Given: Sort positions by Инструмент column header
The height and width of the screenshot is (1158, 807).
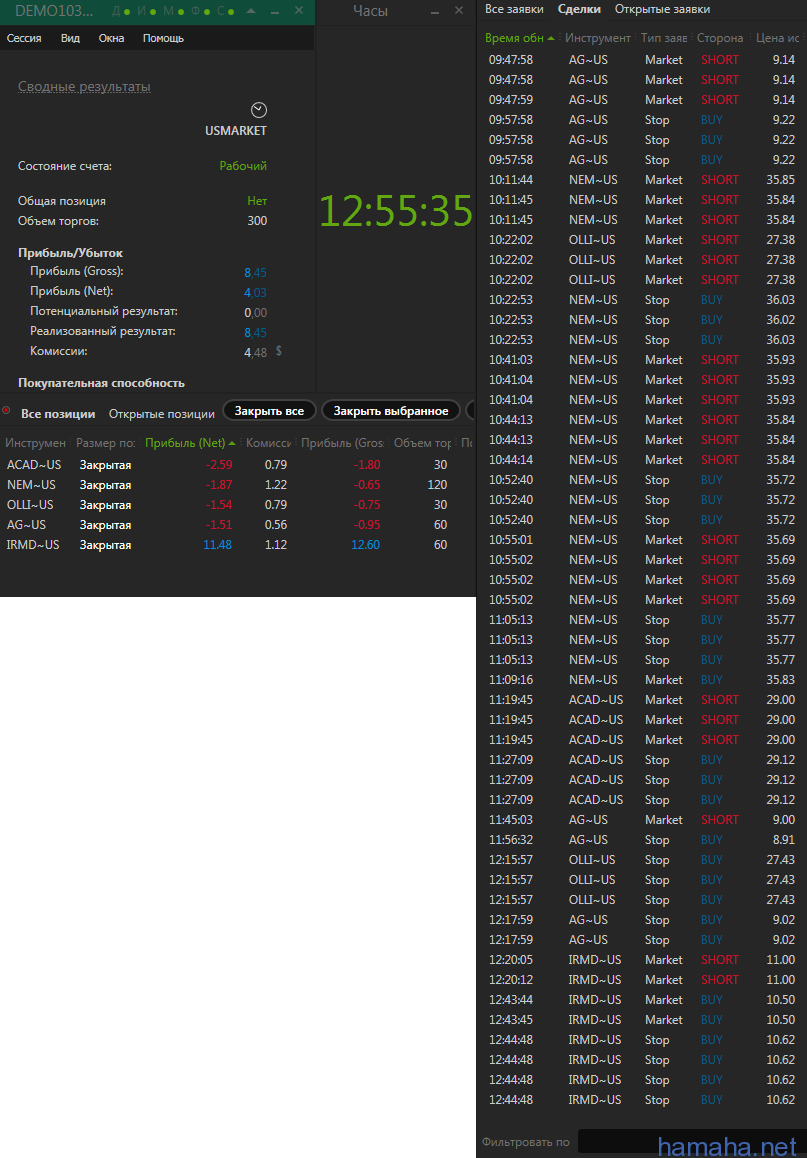Looking at the screenshot, I should tap(35, 443).
